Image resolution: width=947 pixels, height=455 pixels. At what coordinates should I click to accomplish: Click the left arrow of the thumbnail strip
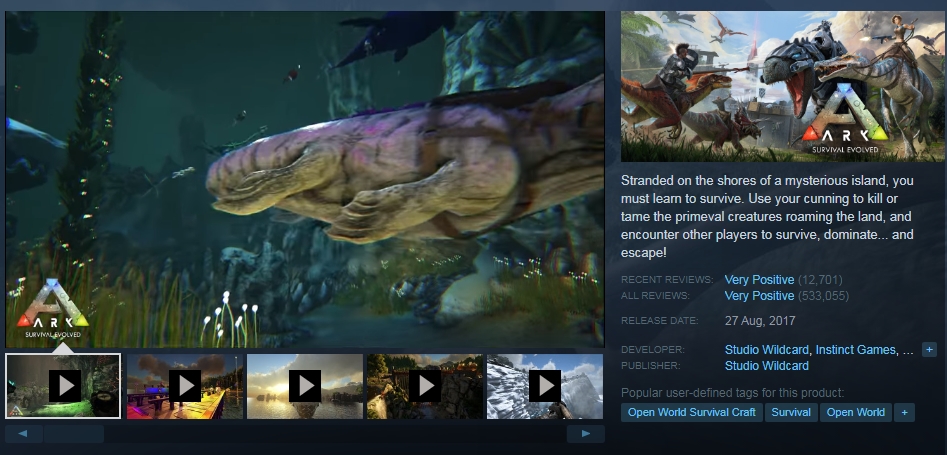point(24,434)
